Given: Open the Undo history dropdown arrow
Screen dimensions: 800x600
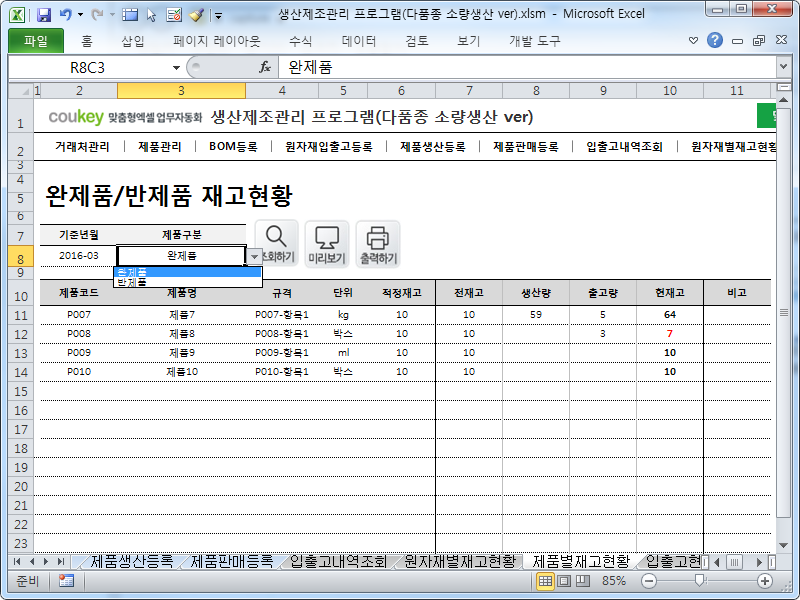Looking at the screenshot, I should coord(80,15).
